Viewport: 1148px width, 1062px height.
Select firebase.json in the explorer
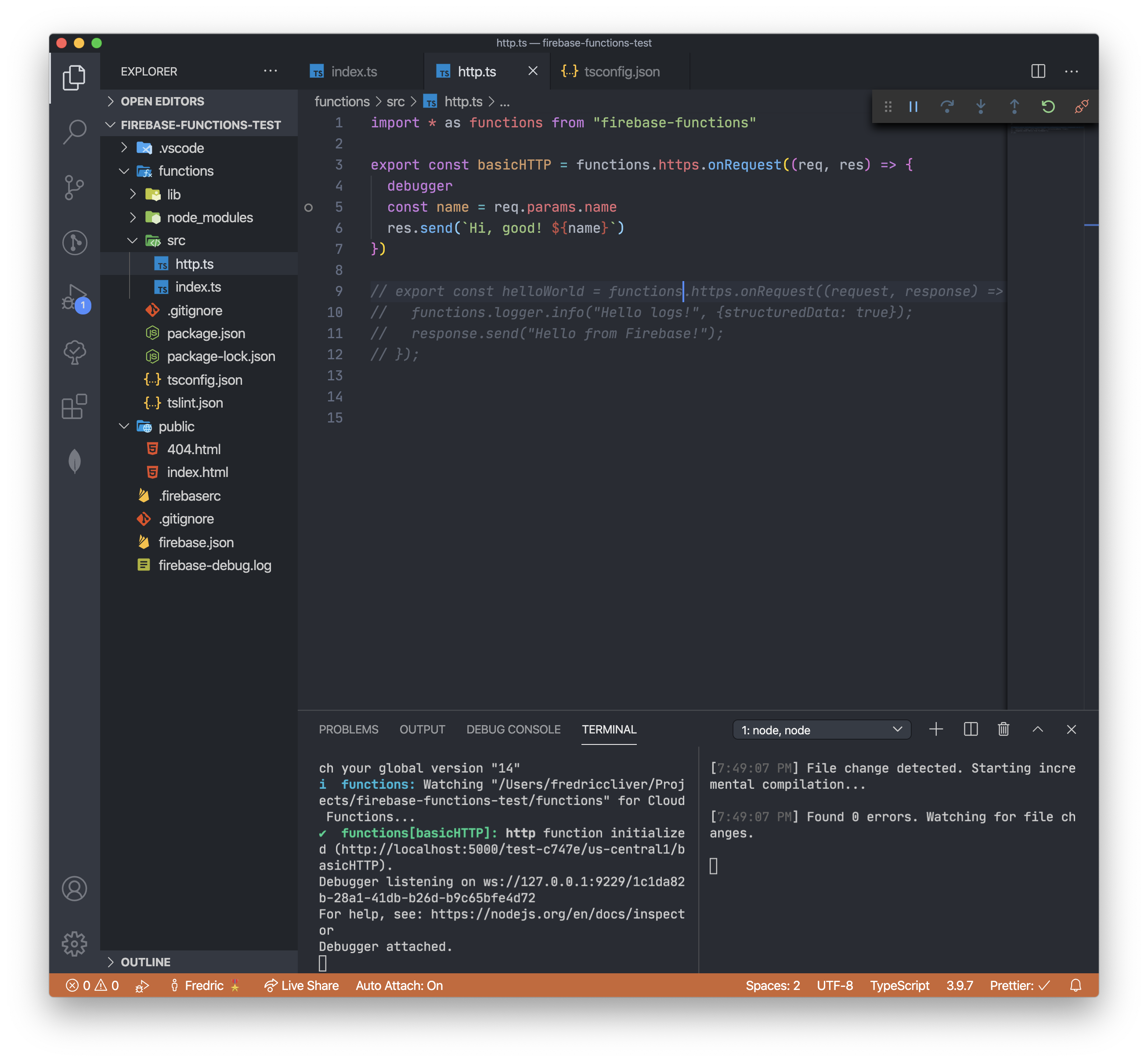tap(196, 542)
